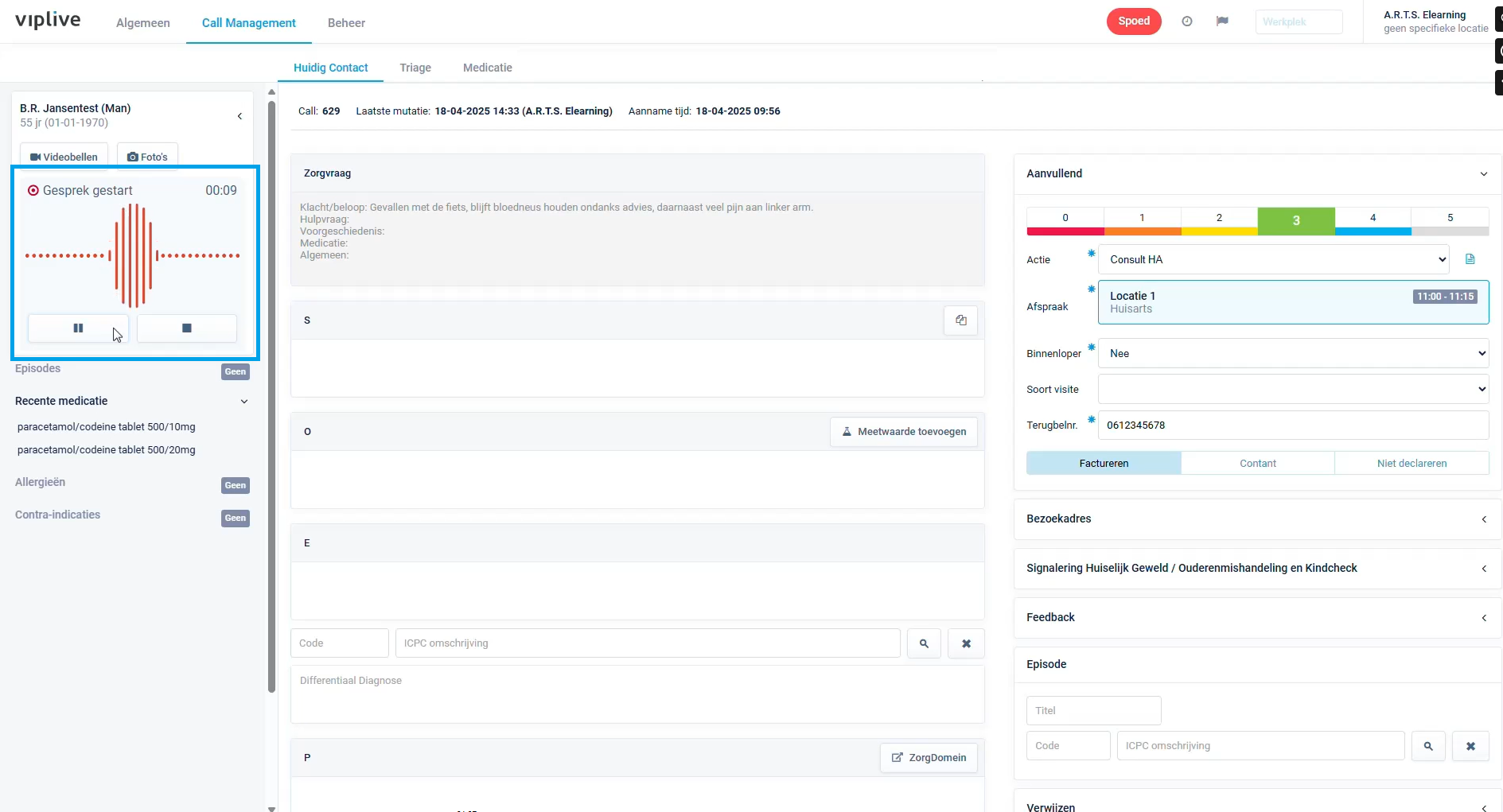The width and height of the screenshot is (1503, 812).
Task: Expand the Bezoekadres panel
Action: coord(1257,519)
